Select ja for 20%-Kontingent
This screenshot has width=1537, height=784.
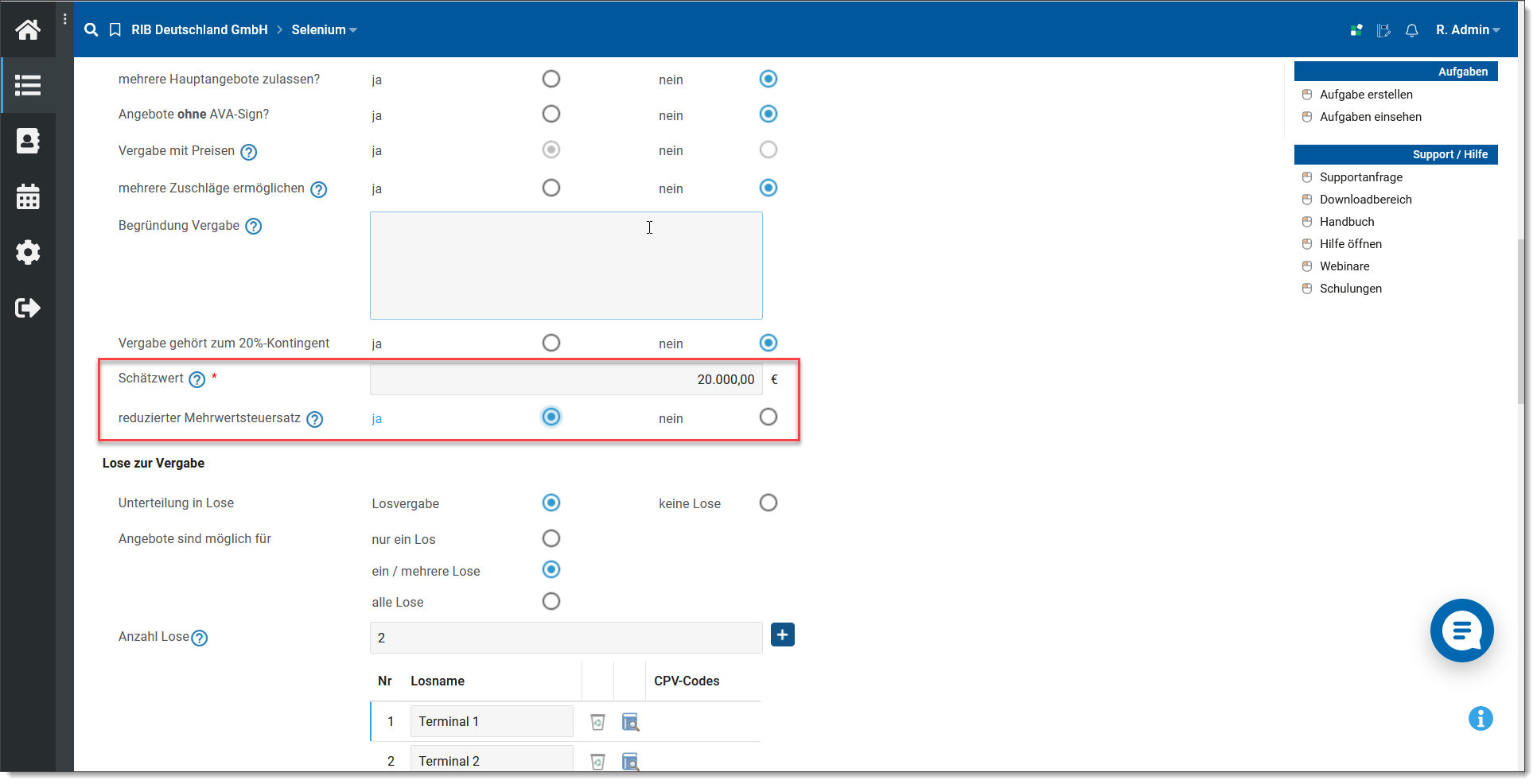(551, 343)
